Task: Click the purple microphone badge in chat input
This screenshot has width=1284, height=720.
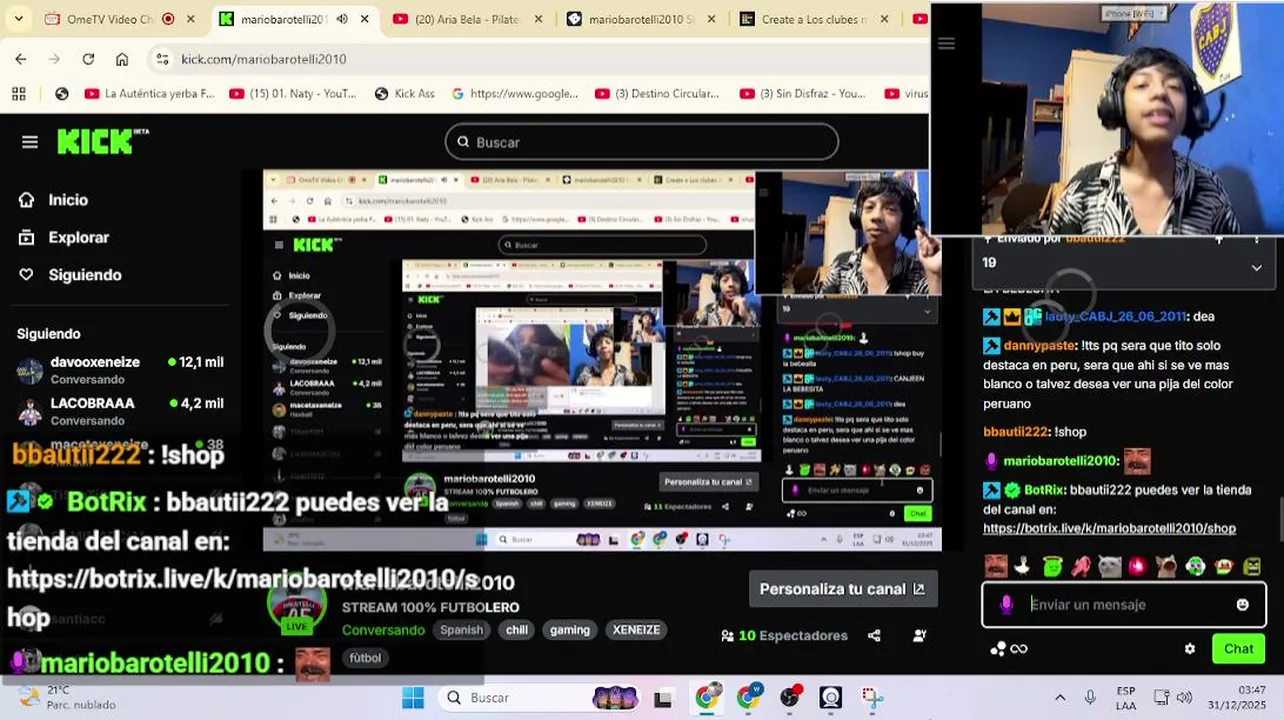Action: 1006,604
